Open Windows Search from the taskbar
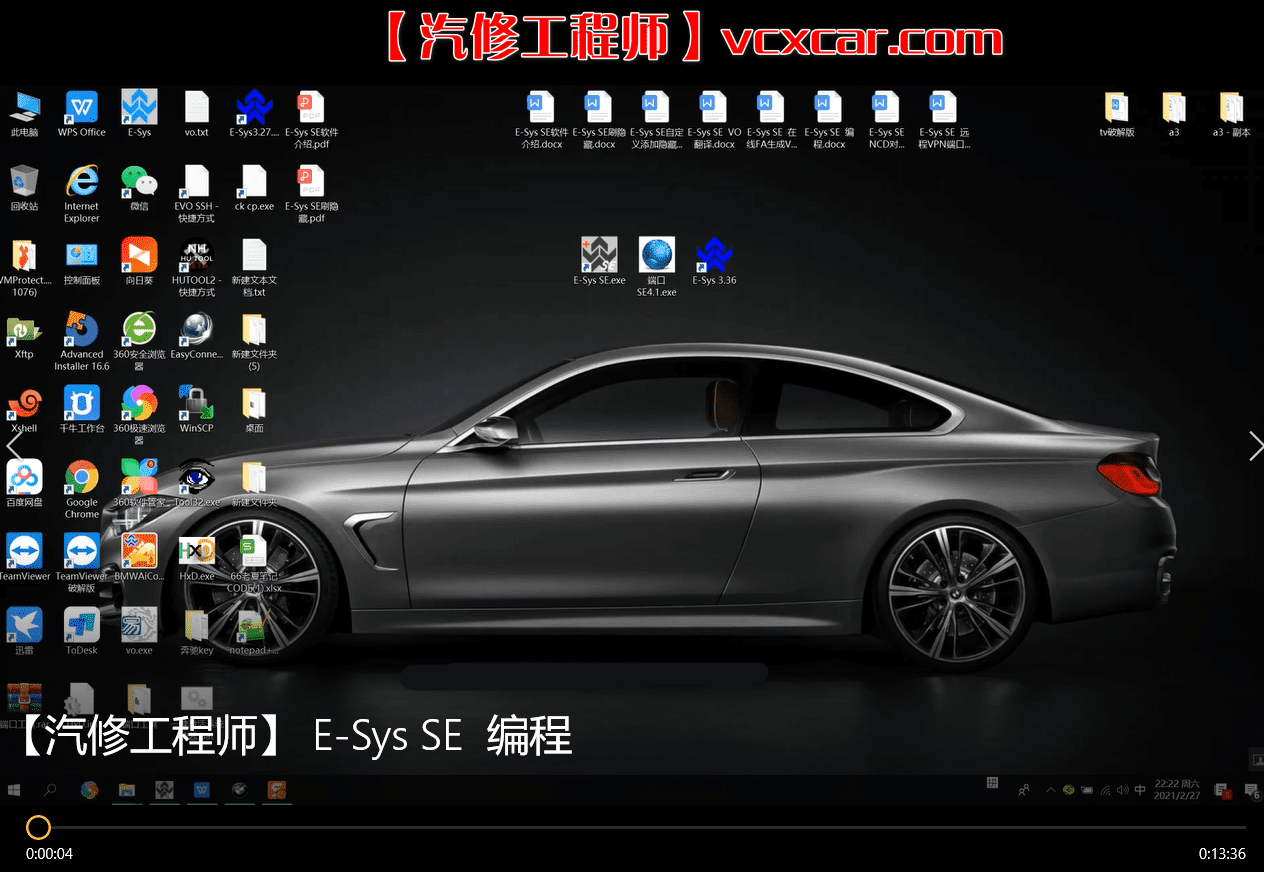The width and height of the screenshot is (1264, 872). [x=49, y=790]
